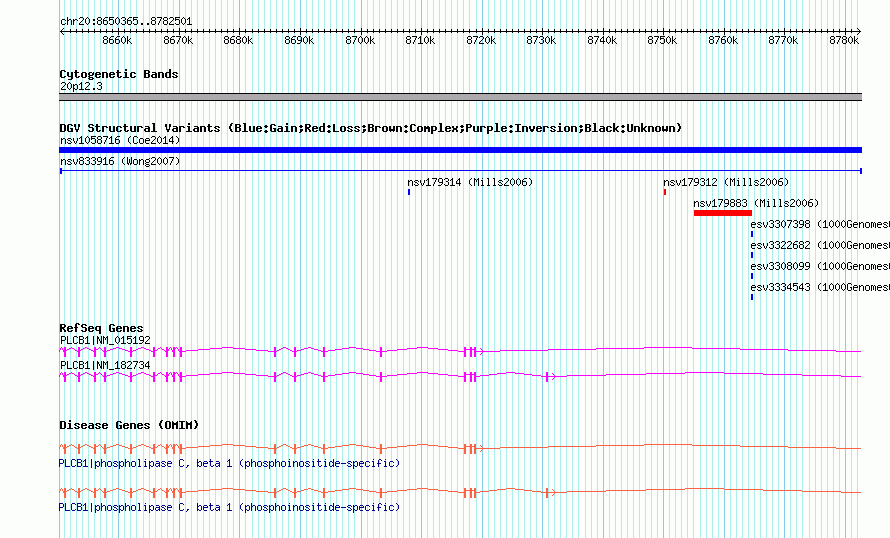Viewport: 890px width, 538px height.
Task: Select the gray 20p12.3 cytogenetic band bar
Action: 460,97
